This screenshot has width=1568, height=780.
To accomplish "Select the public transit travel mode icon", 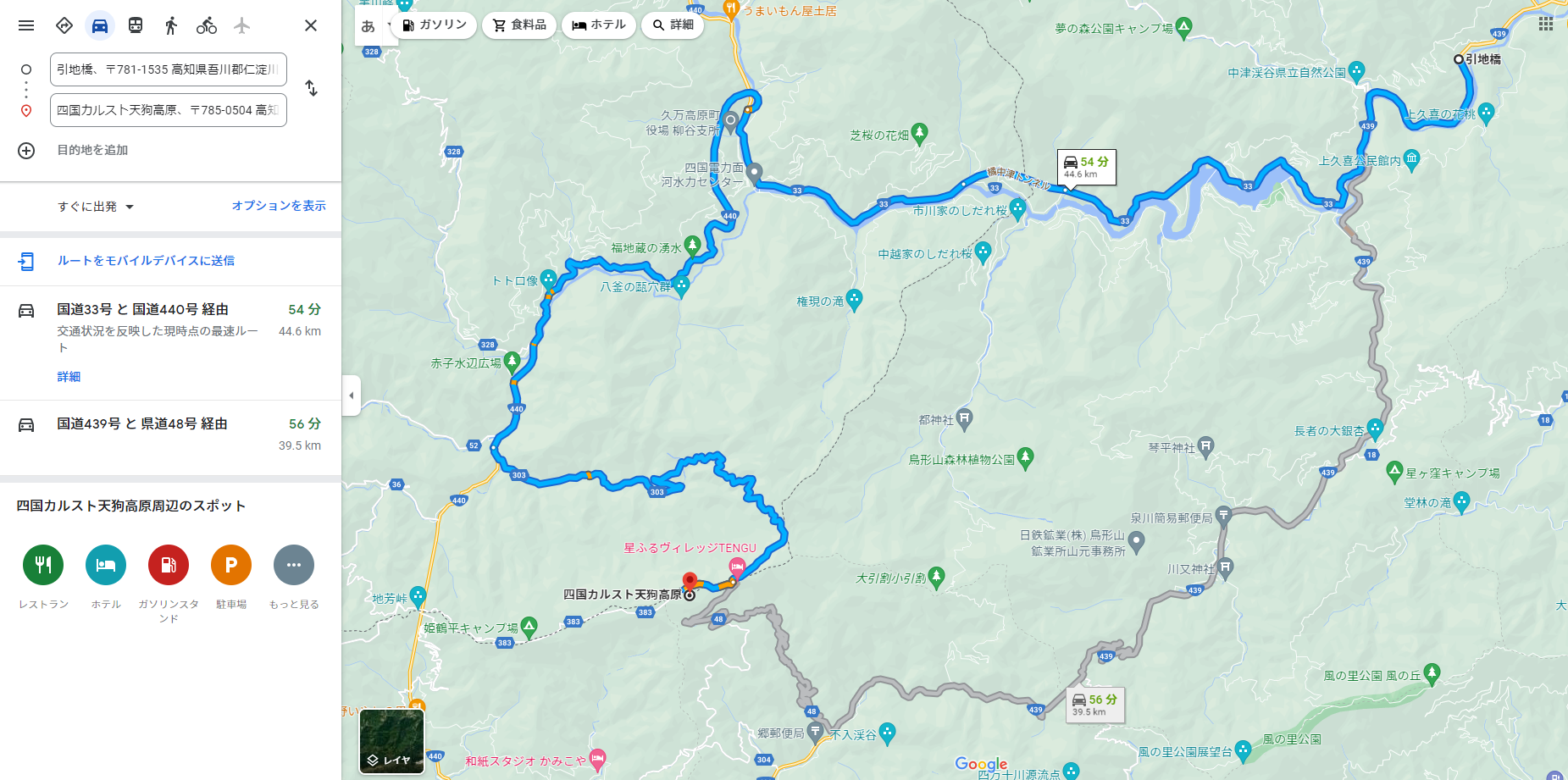I will point(136,25).
